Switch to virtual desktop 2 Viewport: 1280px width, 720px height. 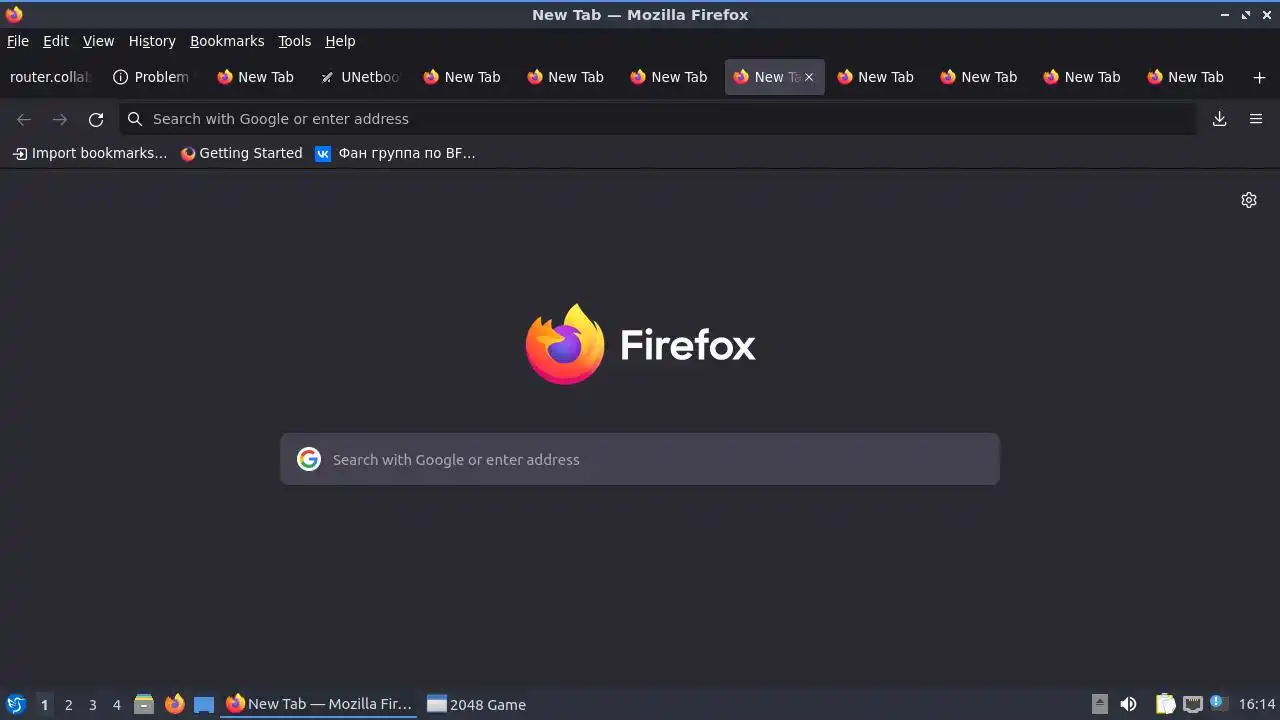click(x=69, y=704)
